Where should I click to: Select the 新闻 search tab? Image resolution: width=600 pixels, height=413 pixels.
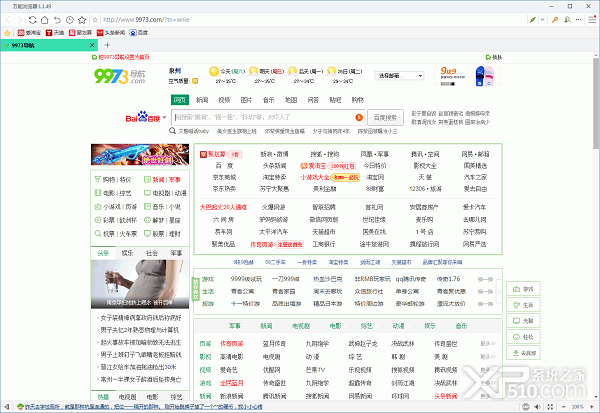[202, 100]
